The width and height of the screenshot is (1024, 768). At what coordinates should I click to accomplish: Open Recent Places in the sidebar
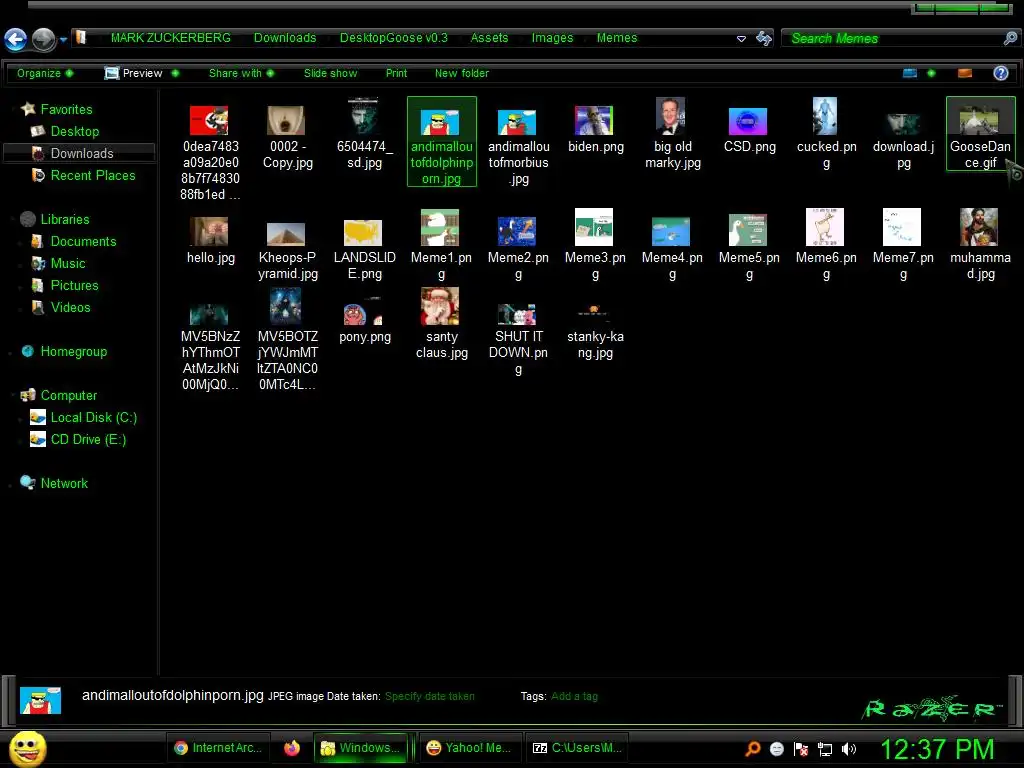93,175
